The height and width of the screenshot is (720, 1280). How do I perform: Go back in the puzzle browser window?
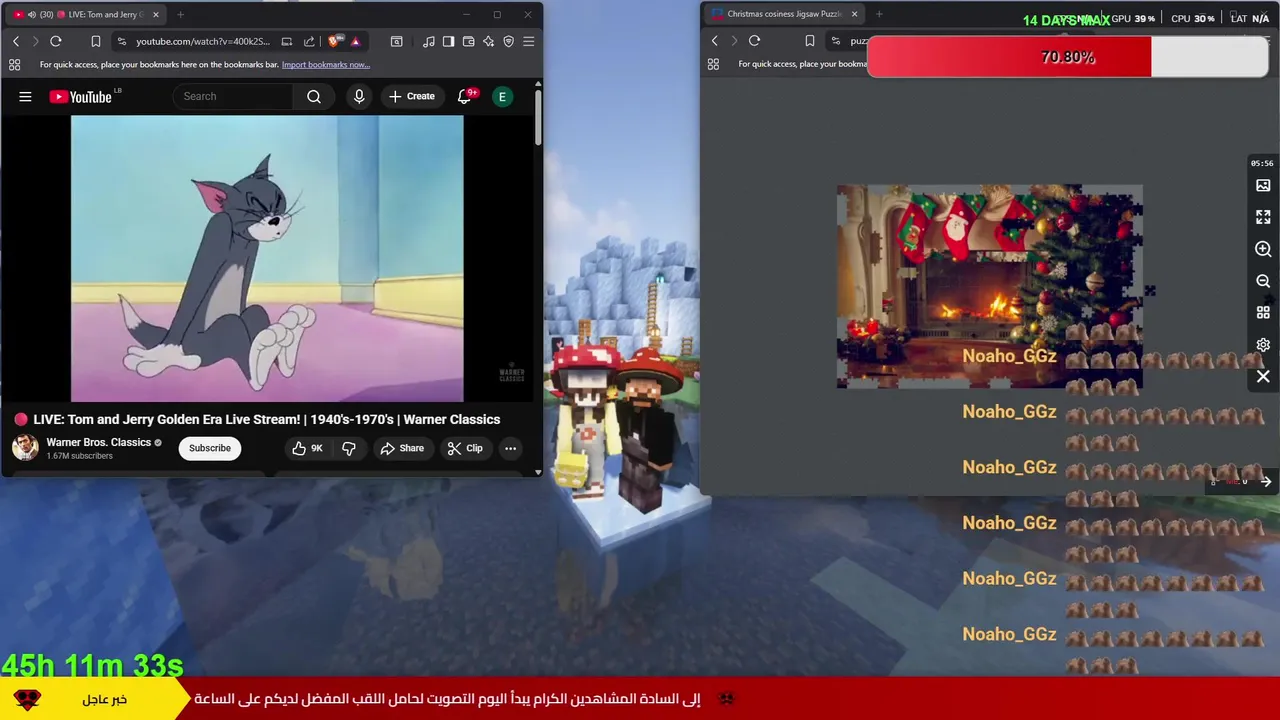pyautogui.click(x=714, y=40)
